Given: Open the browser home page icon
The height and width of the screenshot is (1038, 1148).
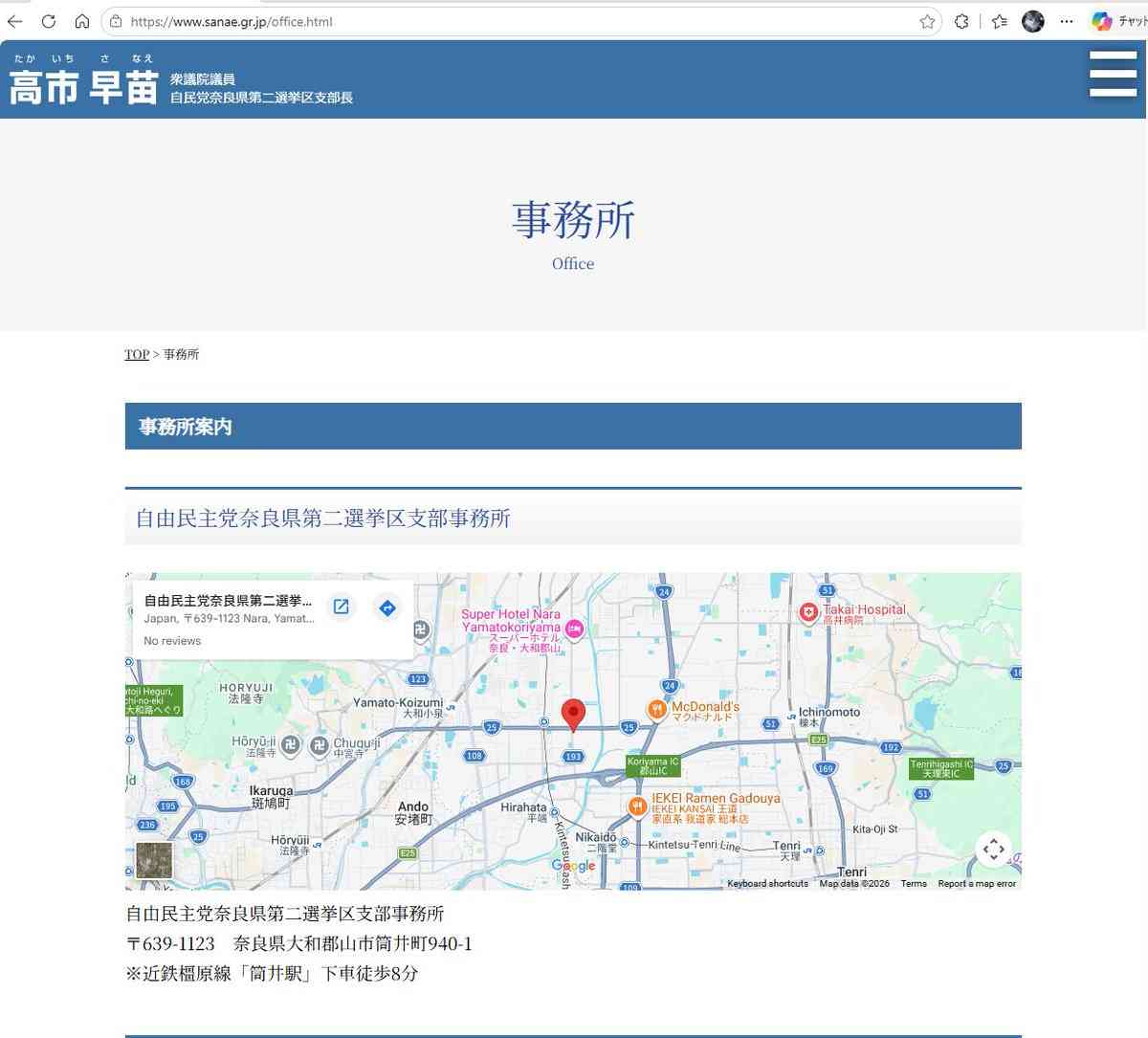Looking at the screenshot, I should (x=82, y=21).
